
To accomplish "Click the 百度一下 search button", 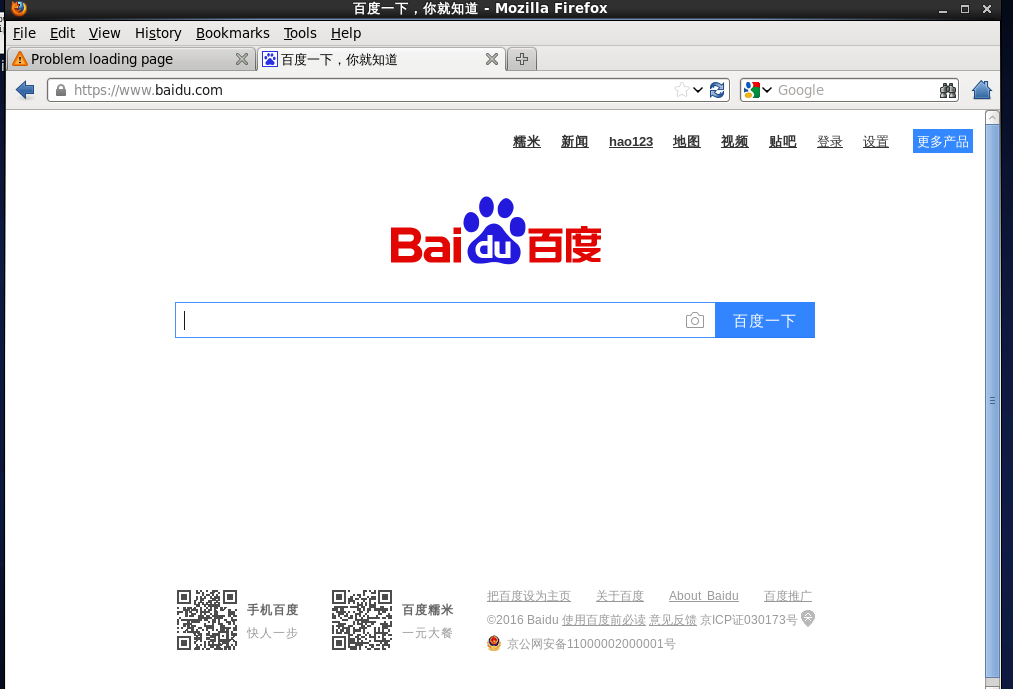I will tap(764, 320).
